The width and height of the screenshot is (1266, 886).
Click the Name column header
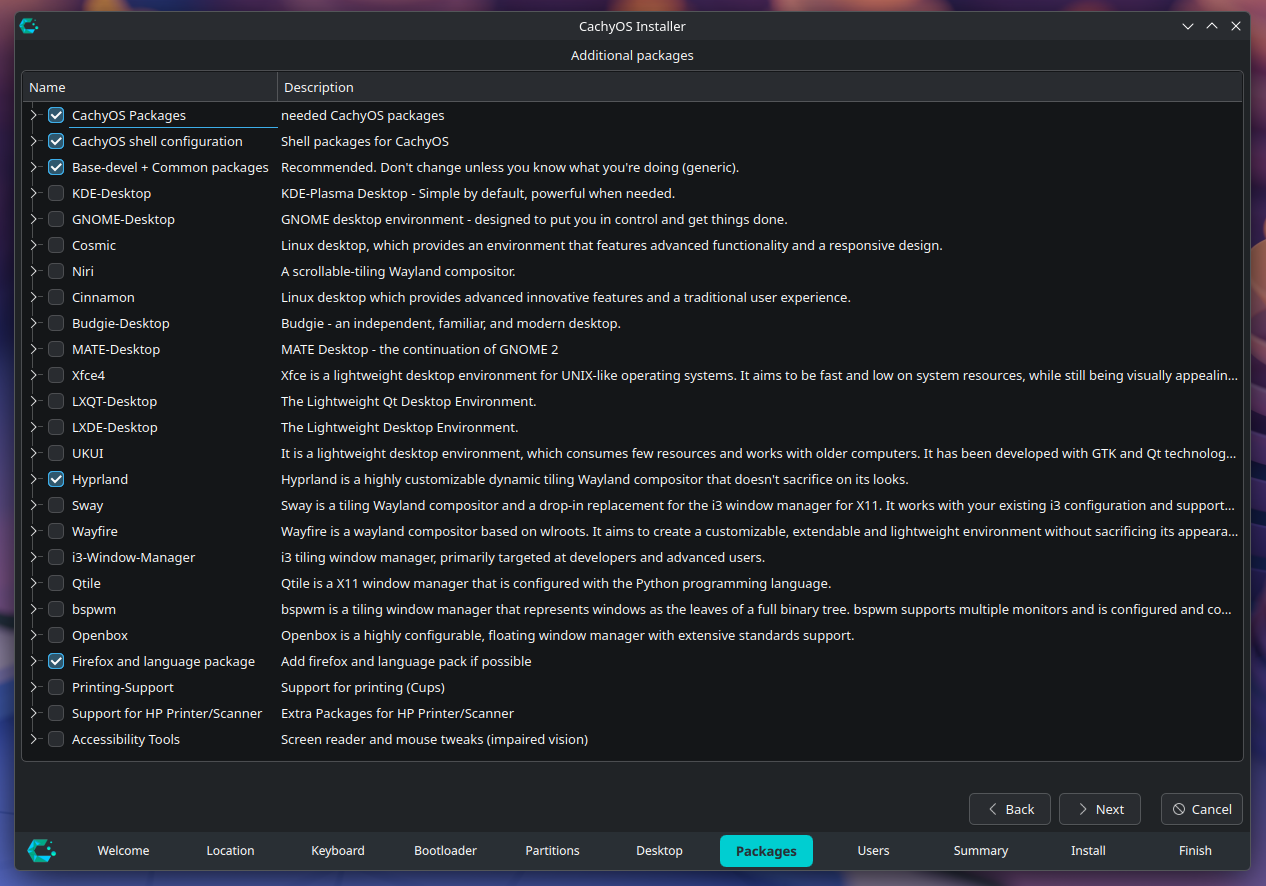(47, 87)
